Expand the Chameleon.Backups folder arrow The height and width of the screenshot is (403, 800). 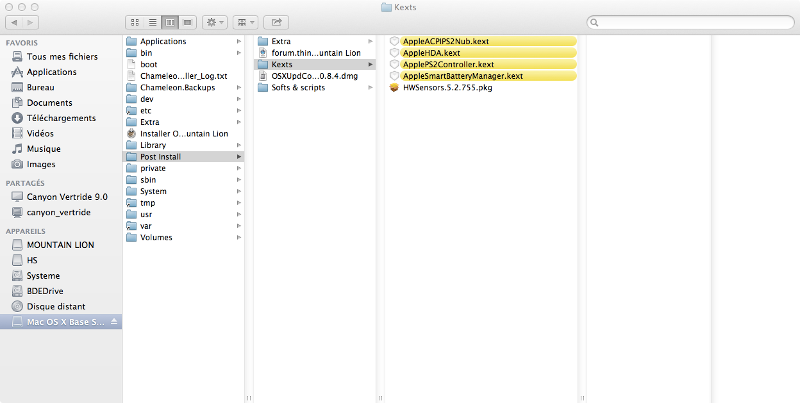pos(239,88)
